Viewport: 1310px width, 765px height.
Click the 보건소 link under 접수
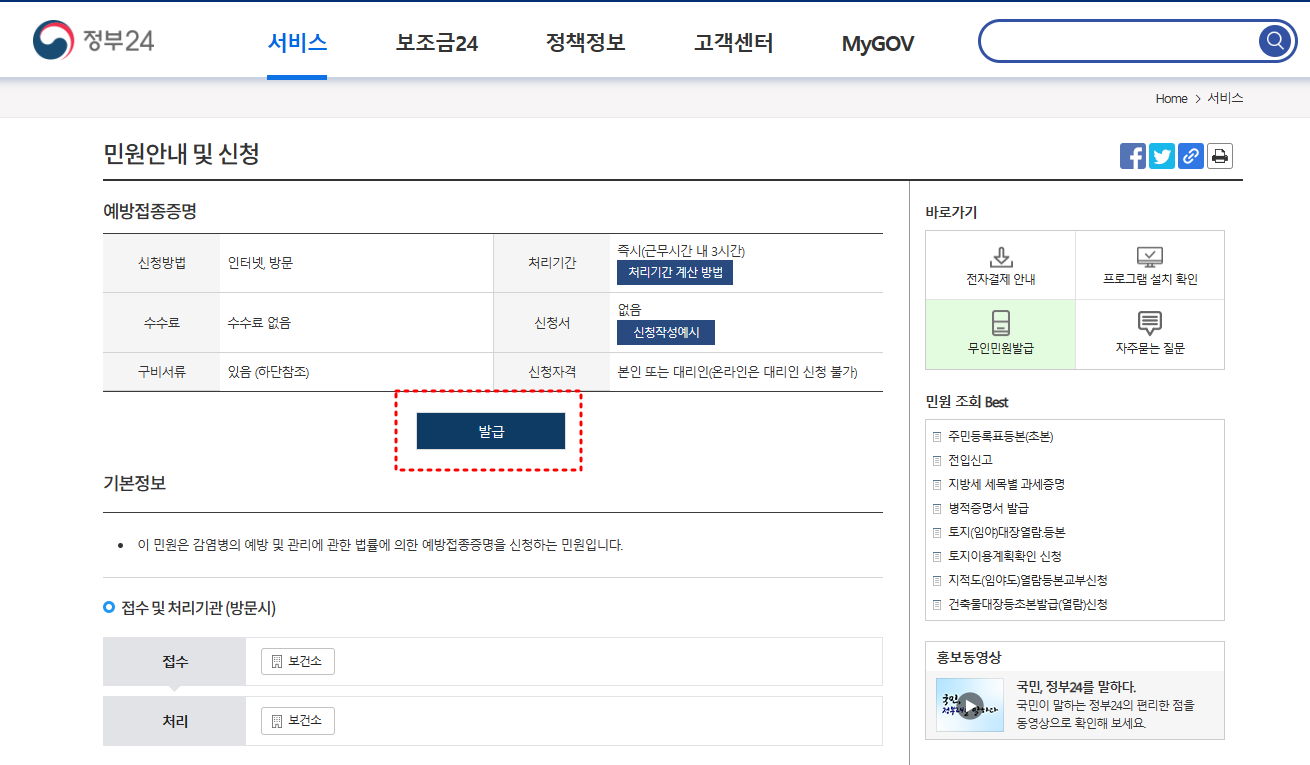pos(296,661)
